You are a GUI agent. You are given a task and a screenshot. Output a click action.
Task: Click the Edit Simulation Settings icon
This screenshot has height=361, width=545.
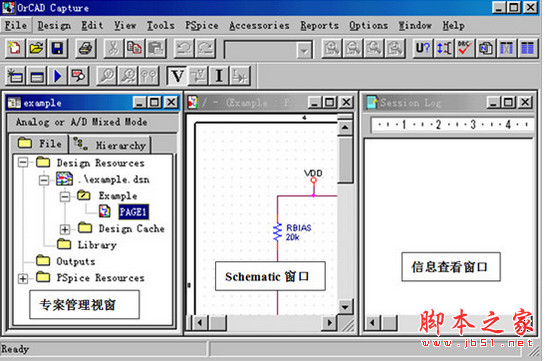pyautogui.click(x=36, y=76)
